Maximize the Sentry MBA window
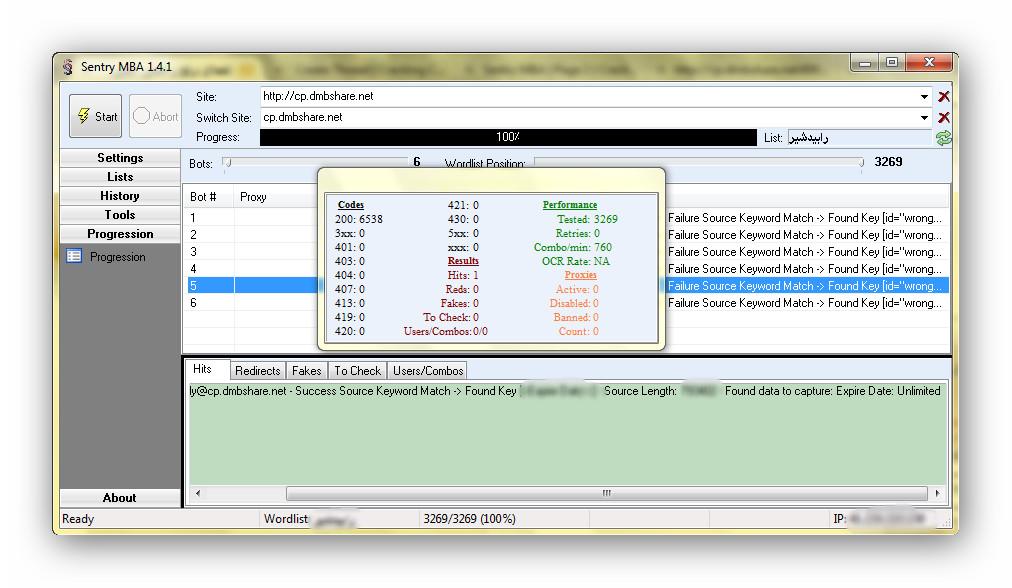This screenshot has width=1012, height=588. coord(892,63)
